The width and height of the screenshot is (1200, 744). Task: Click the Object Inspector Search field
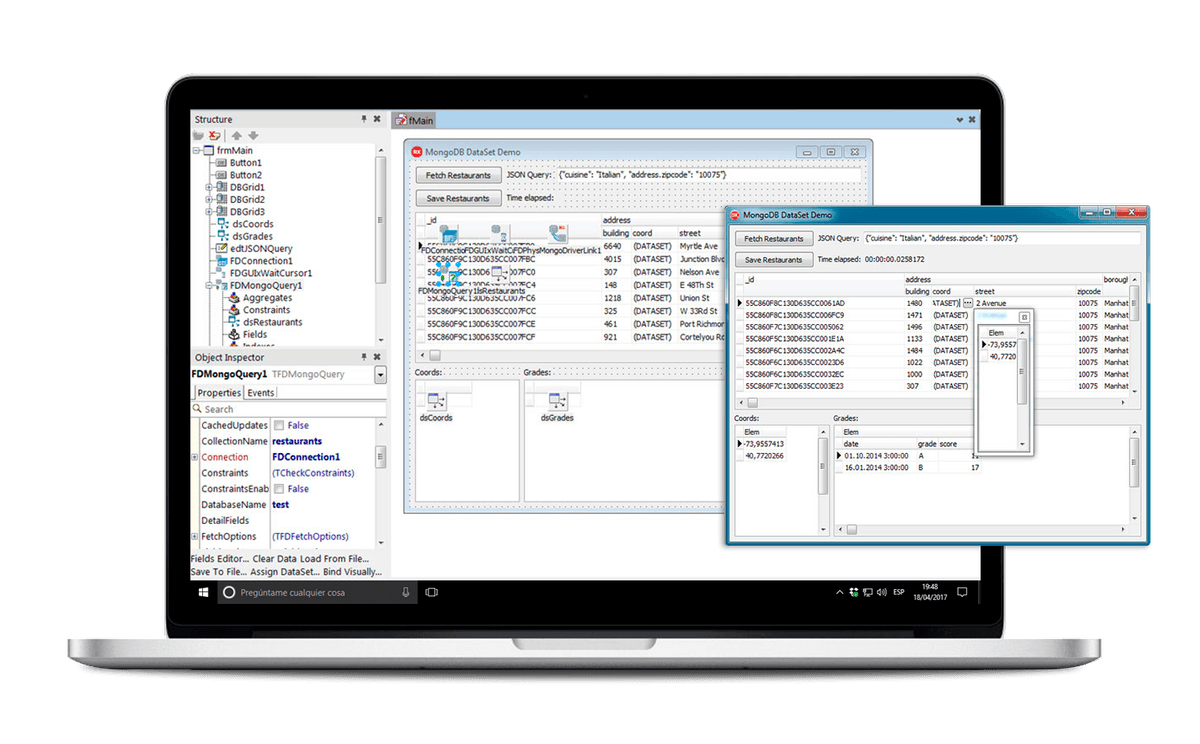pos(288,409)
